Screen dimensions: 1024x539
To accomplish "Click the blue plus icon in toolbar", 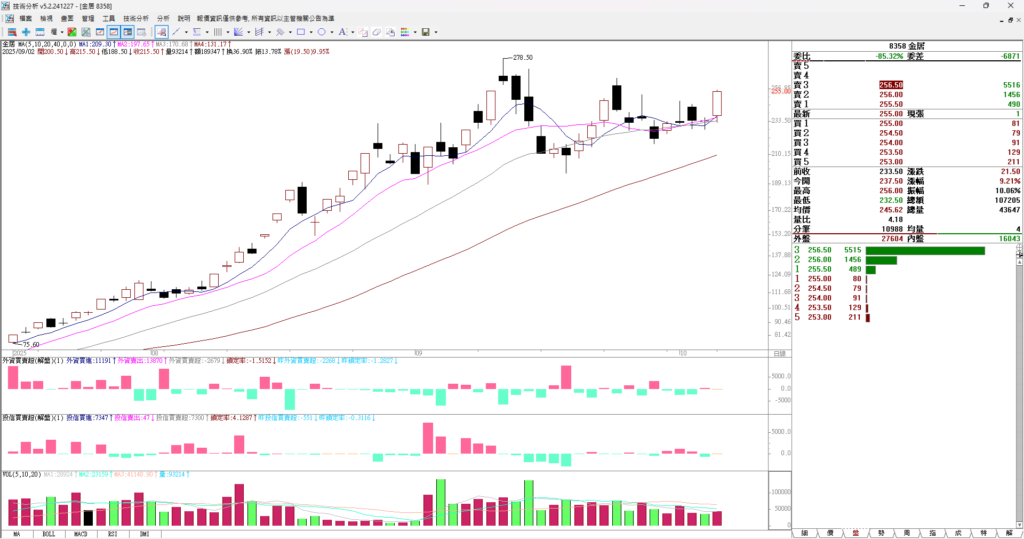I will pos(26,32).
